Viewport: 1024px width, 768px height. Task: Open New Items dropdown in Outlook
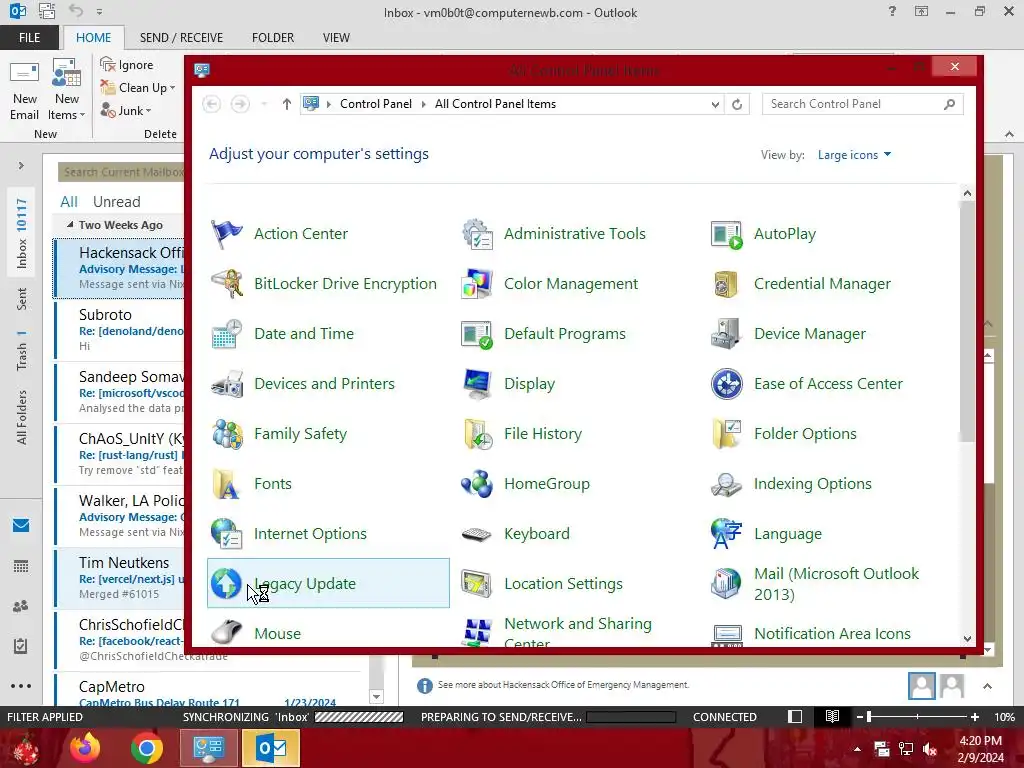pos(67,89)
